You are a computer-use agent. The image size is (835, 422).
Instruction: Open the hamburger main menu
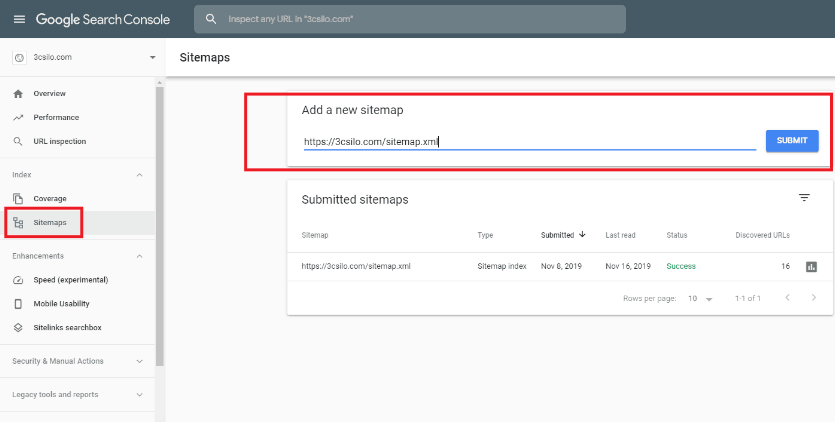pos(19,19)
